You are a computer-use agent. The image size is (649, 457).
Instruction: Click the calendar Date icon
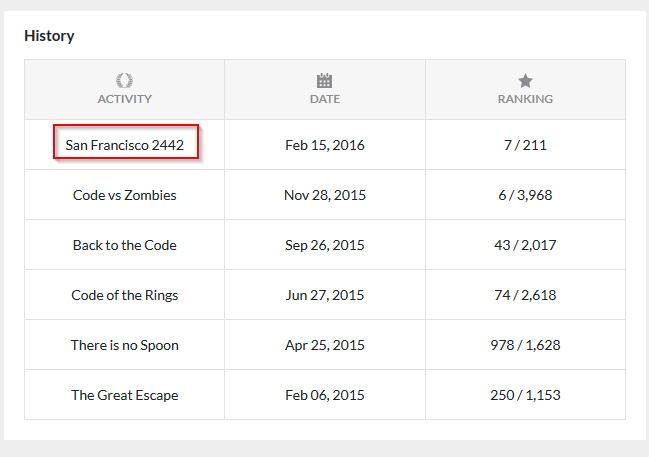324,80
